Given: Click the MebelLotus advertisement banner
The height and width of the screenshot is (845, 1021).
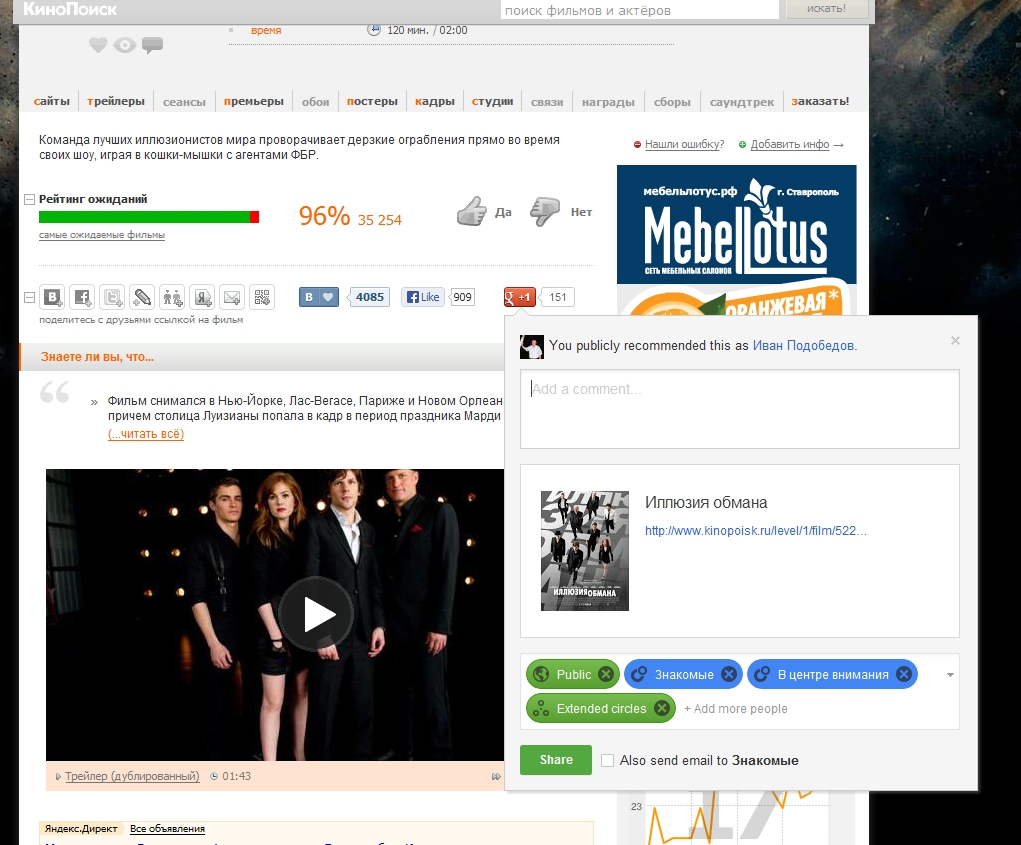Looking at the screenshot, I should [736, 225].
